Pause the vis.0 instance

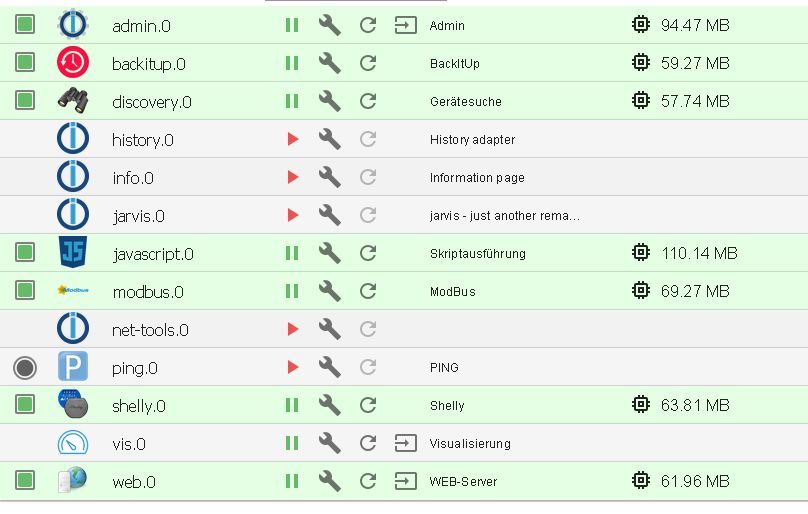pyautogui.click(x=292, y=443)
